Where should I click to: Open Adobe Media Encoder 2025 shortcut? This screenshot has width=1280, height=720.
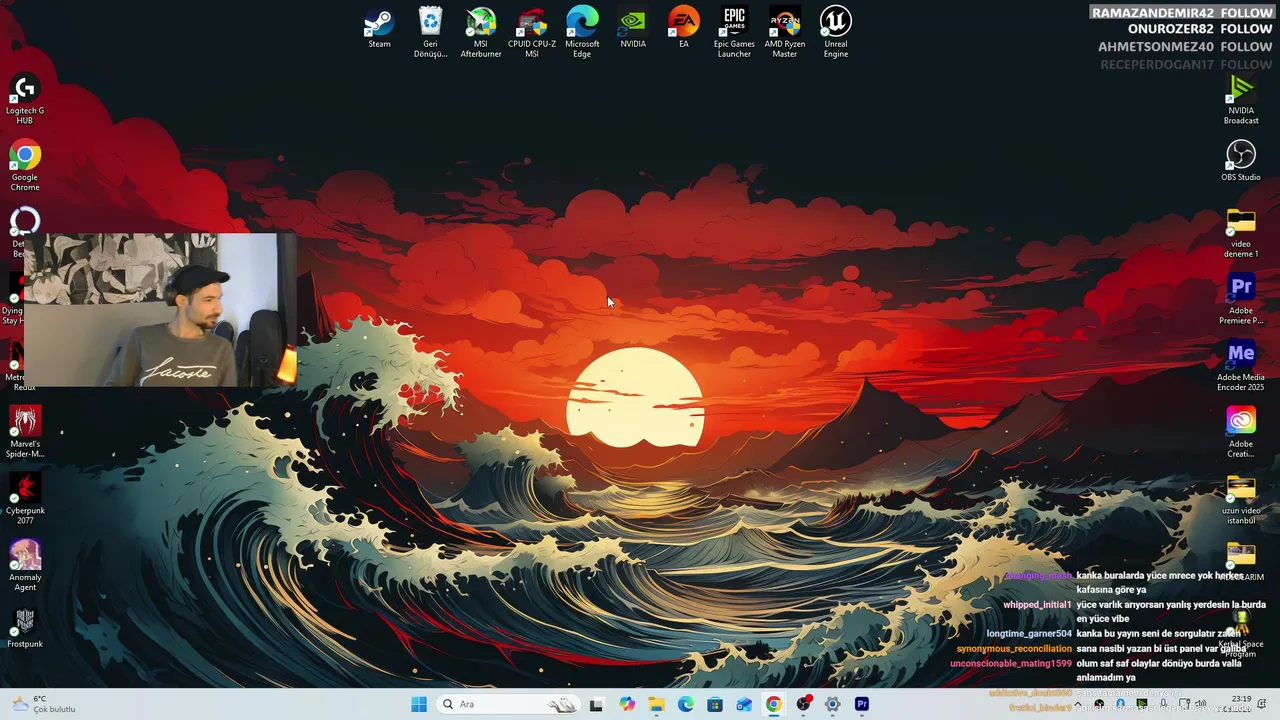click(1241, 366)
